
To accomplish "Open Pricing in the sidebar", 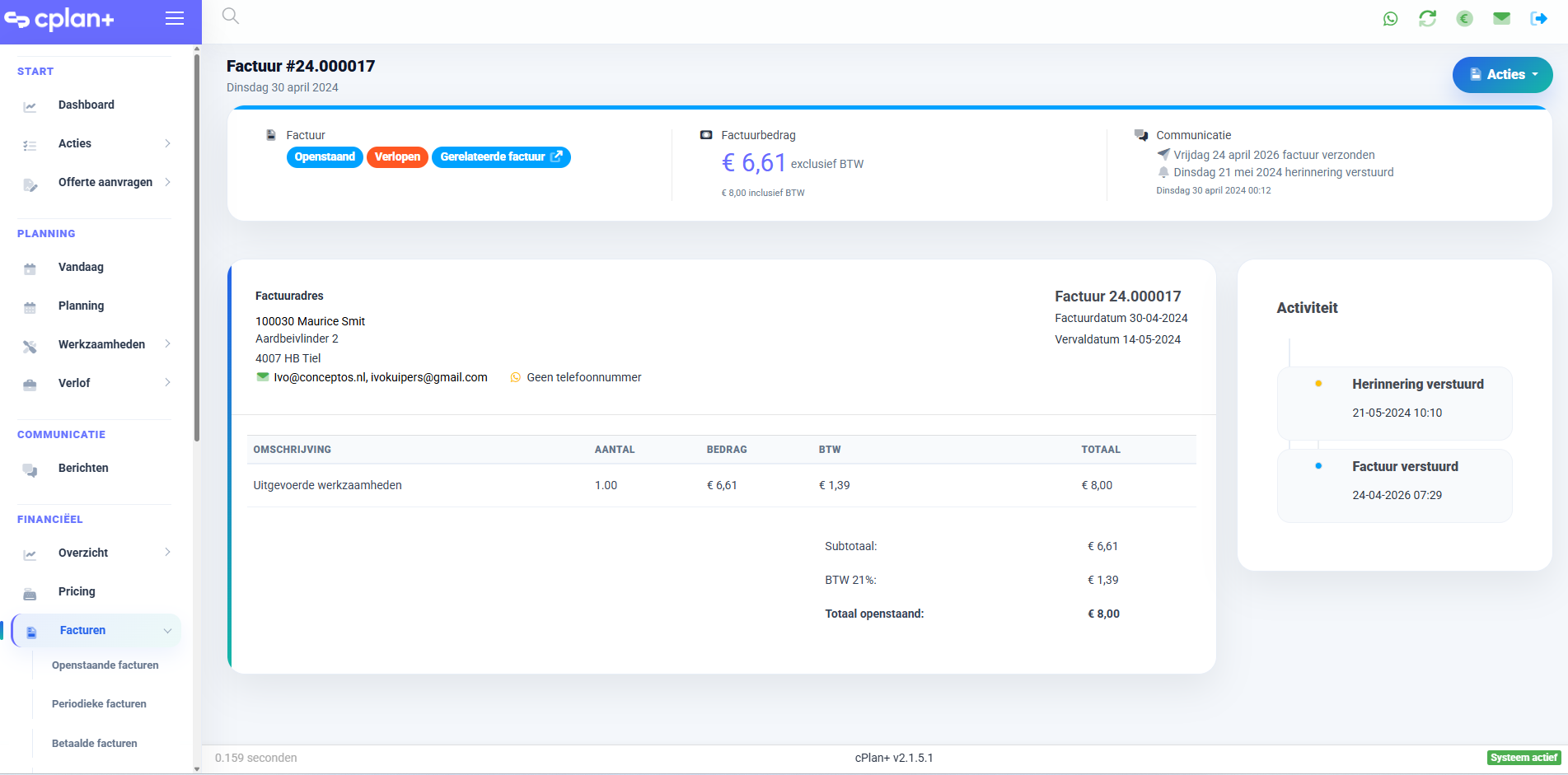I will (x=77, y=591).
